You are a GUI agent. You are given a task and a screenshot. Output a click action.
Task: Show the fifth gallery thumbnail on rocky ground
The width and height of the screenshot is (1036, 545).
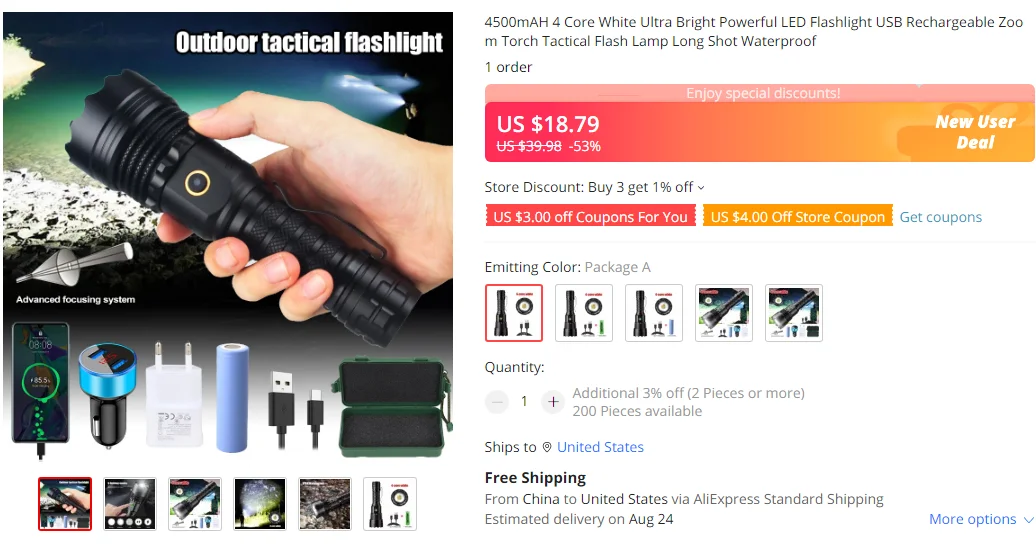[325, 504]
